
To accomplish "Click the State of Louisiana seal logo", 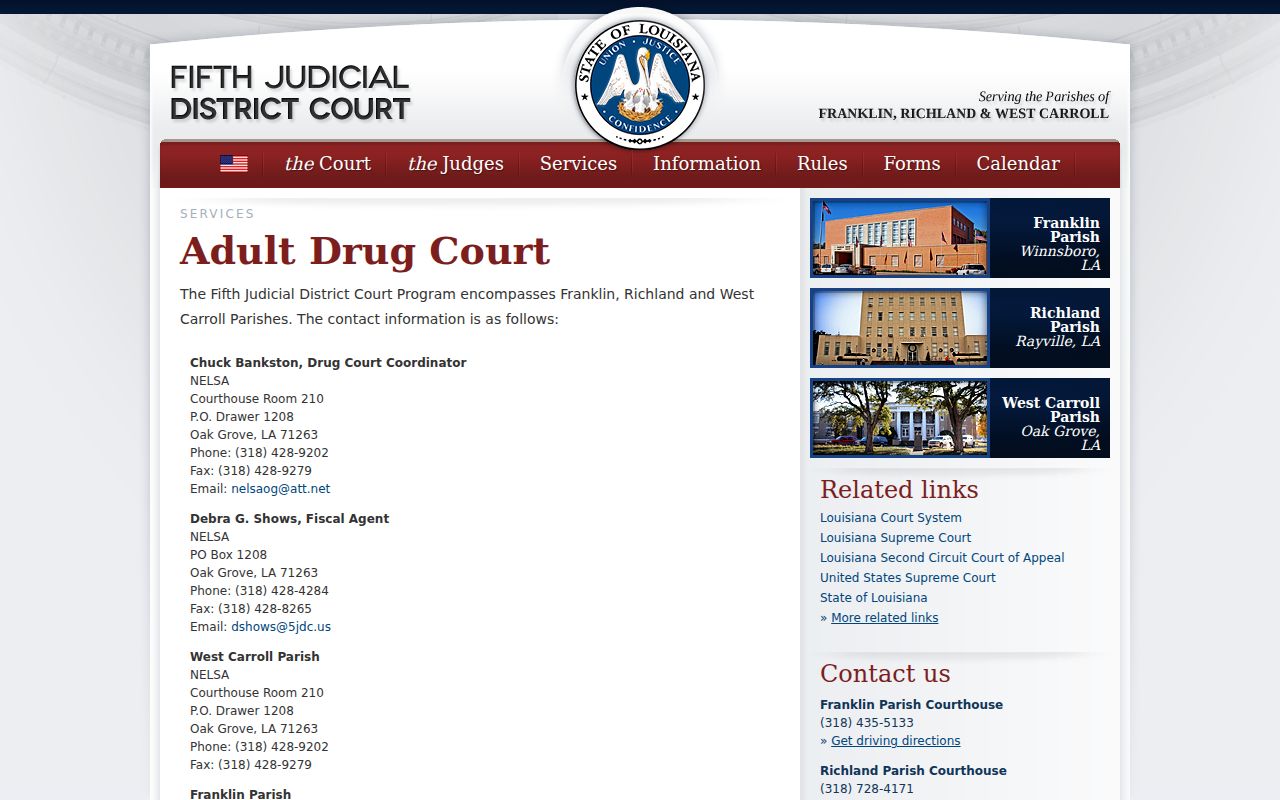I will click(x=640, y=84).
